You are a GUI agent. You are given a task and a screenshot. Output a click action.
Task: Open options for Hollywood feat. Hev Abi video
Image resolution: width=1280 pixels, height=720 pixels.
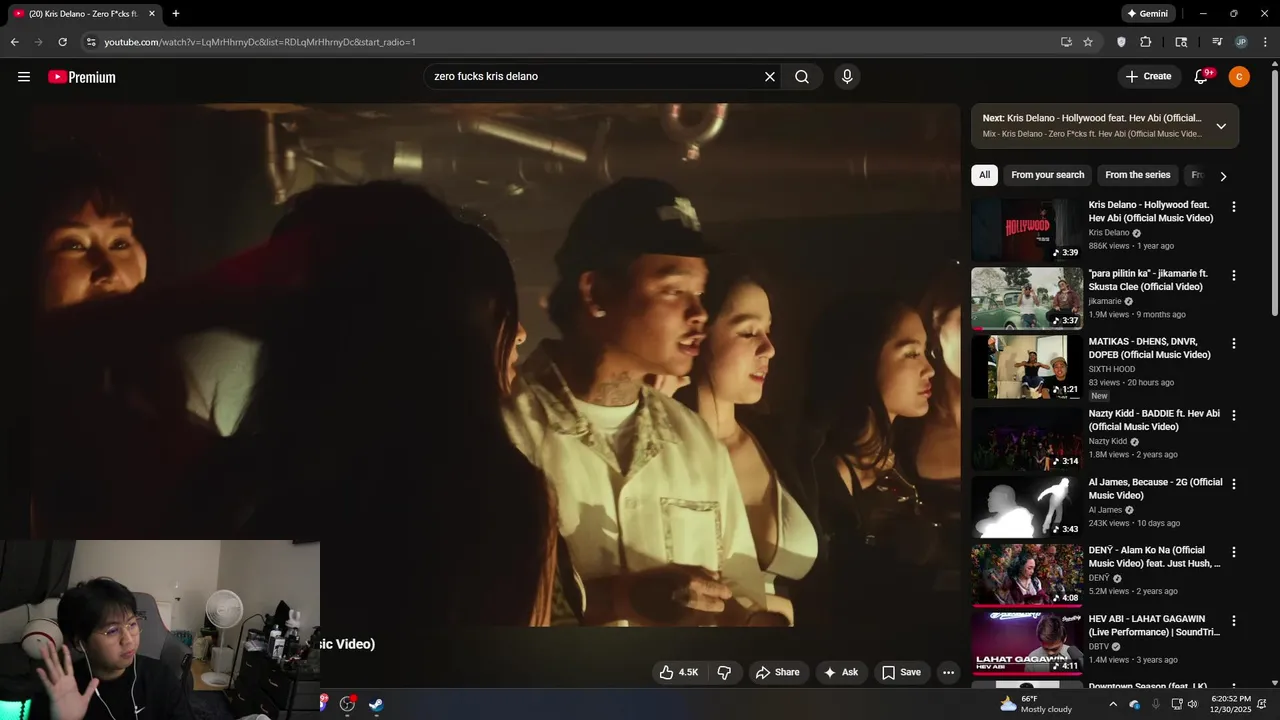pyautogui.click(x=1233, y=207)
